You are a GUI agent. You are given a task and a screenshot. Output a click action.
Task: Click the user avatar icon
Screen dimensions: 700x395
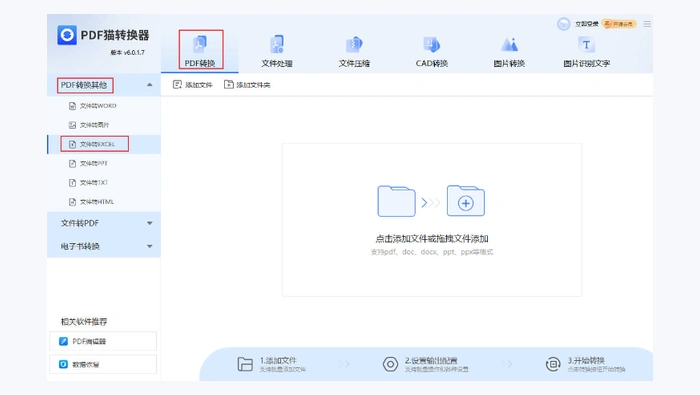(564, 24)
